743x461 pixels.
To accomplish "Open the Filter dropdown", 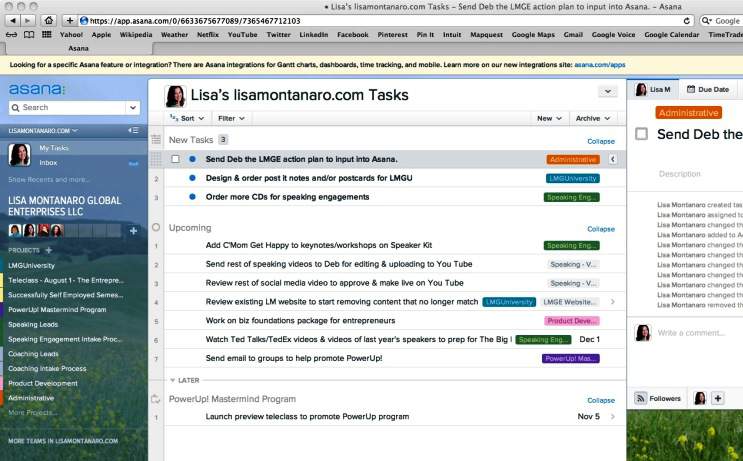I will (231, 118).
